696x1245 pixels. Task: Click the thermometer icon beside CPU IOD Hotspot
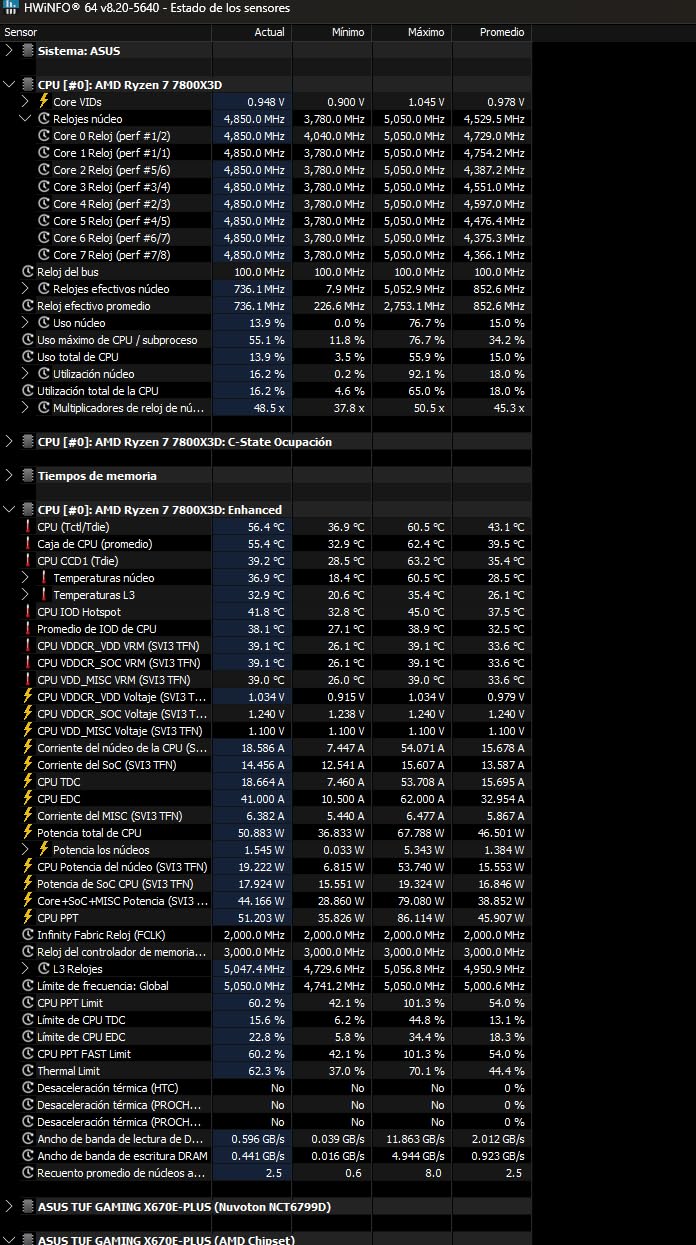point(28,611)
